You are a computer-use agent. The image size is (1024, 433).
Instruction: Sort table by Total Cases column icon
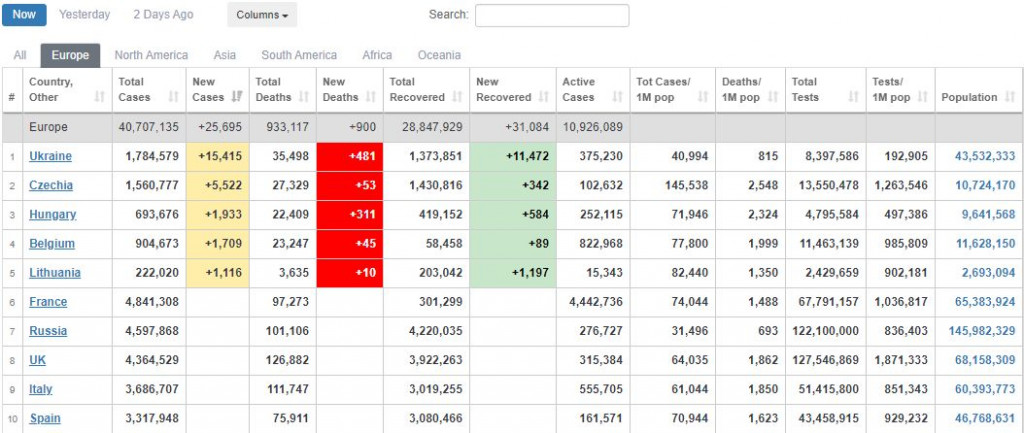[x=173, y=97]
